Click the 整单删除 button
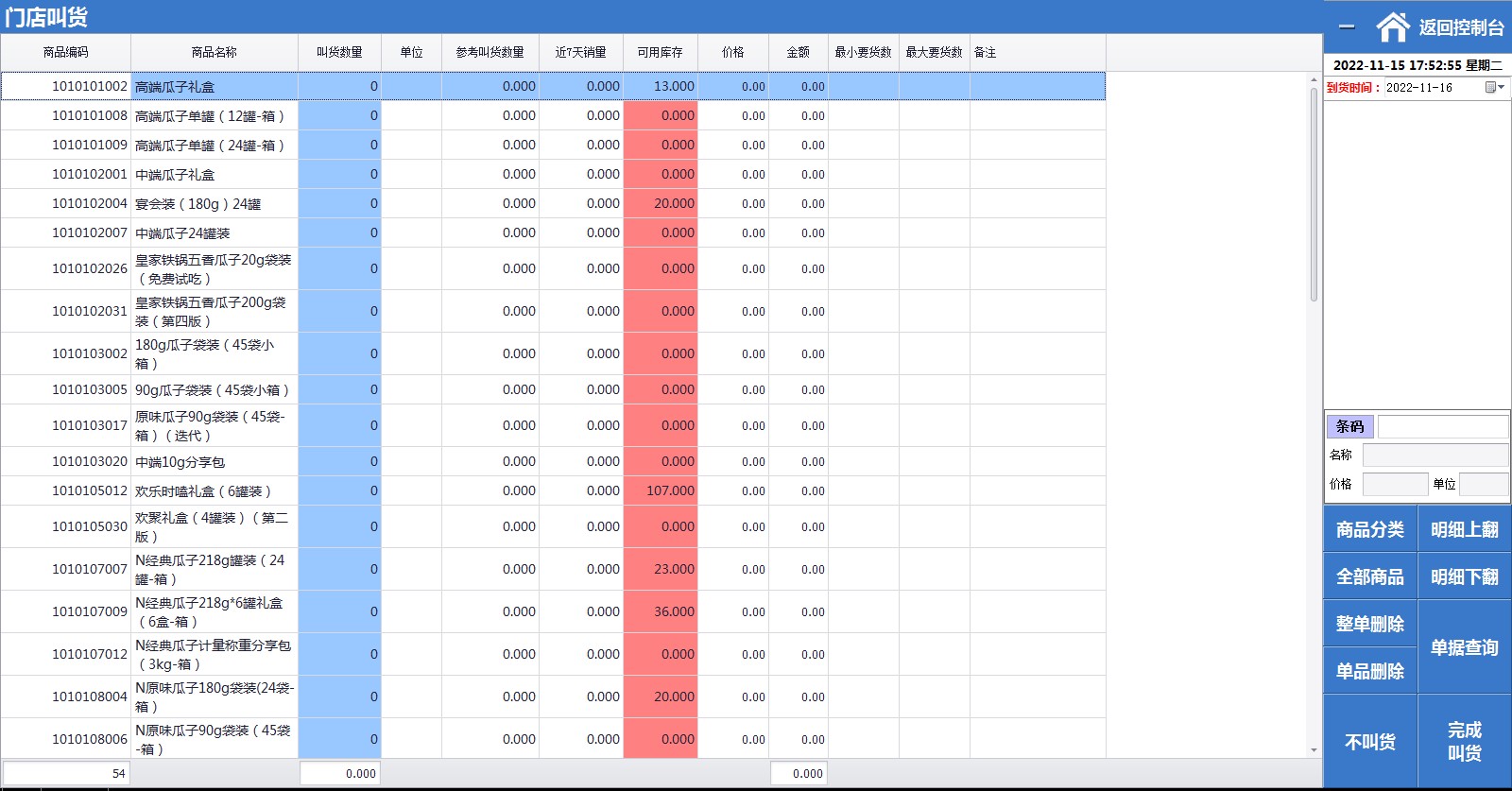 1370,624
